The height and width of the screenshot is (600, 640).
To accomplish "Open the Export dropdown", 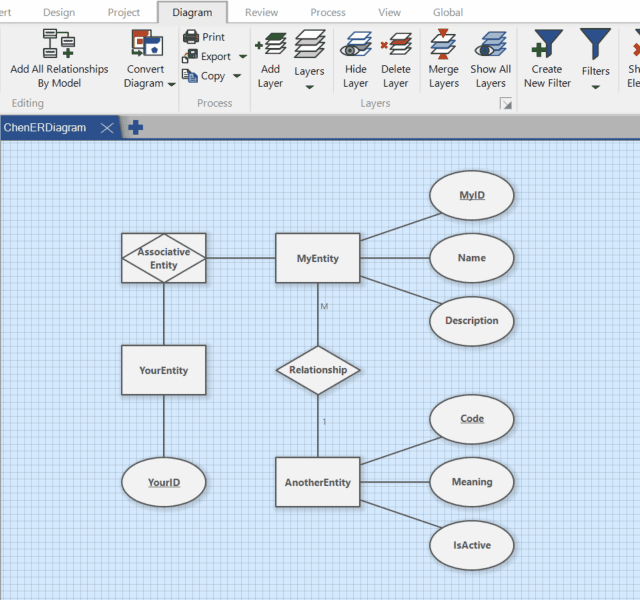I will coord(242,57).
